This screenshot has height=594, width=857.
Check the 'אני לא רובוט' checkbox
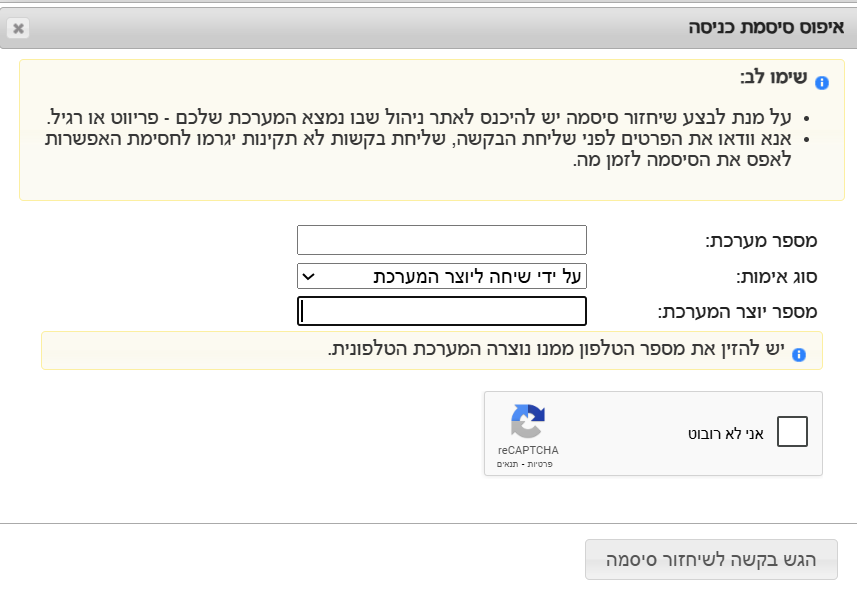tap(792, 432)
